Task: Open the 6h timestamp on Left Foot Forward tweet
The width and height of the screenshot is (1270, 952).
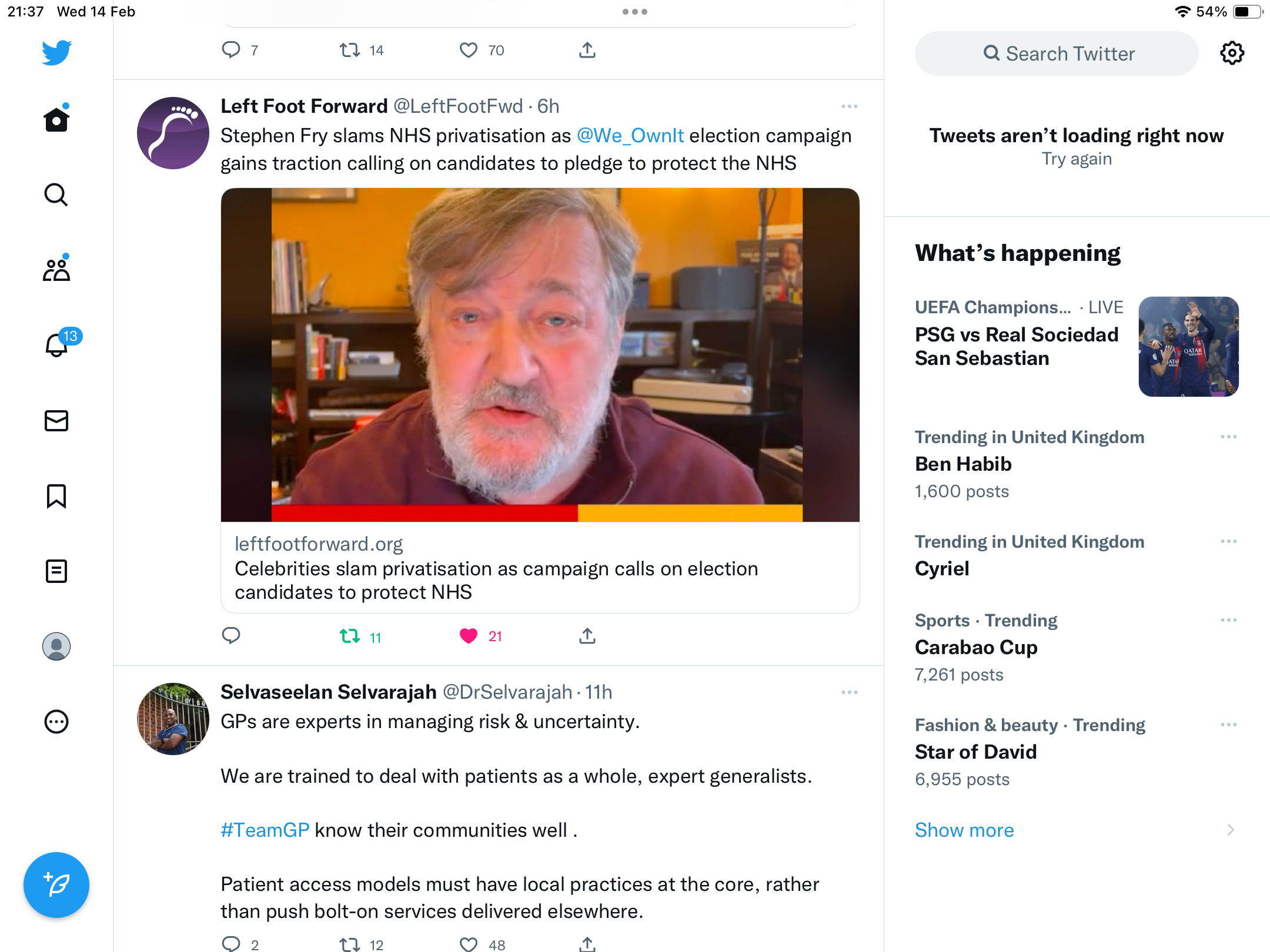Action: pyautogui.click(x=548, y=106)
